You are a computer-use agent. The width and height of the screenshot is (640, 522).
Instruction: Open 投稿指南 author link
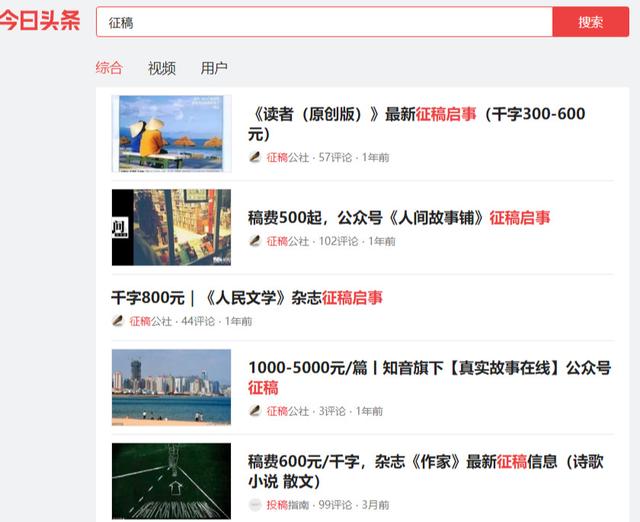click(288, 505)
